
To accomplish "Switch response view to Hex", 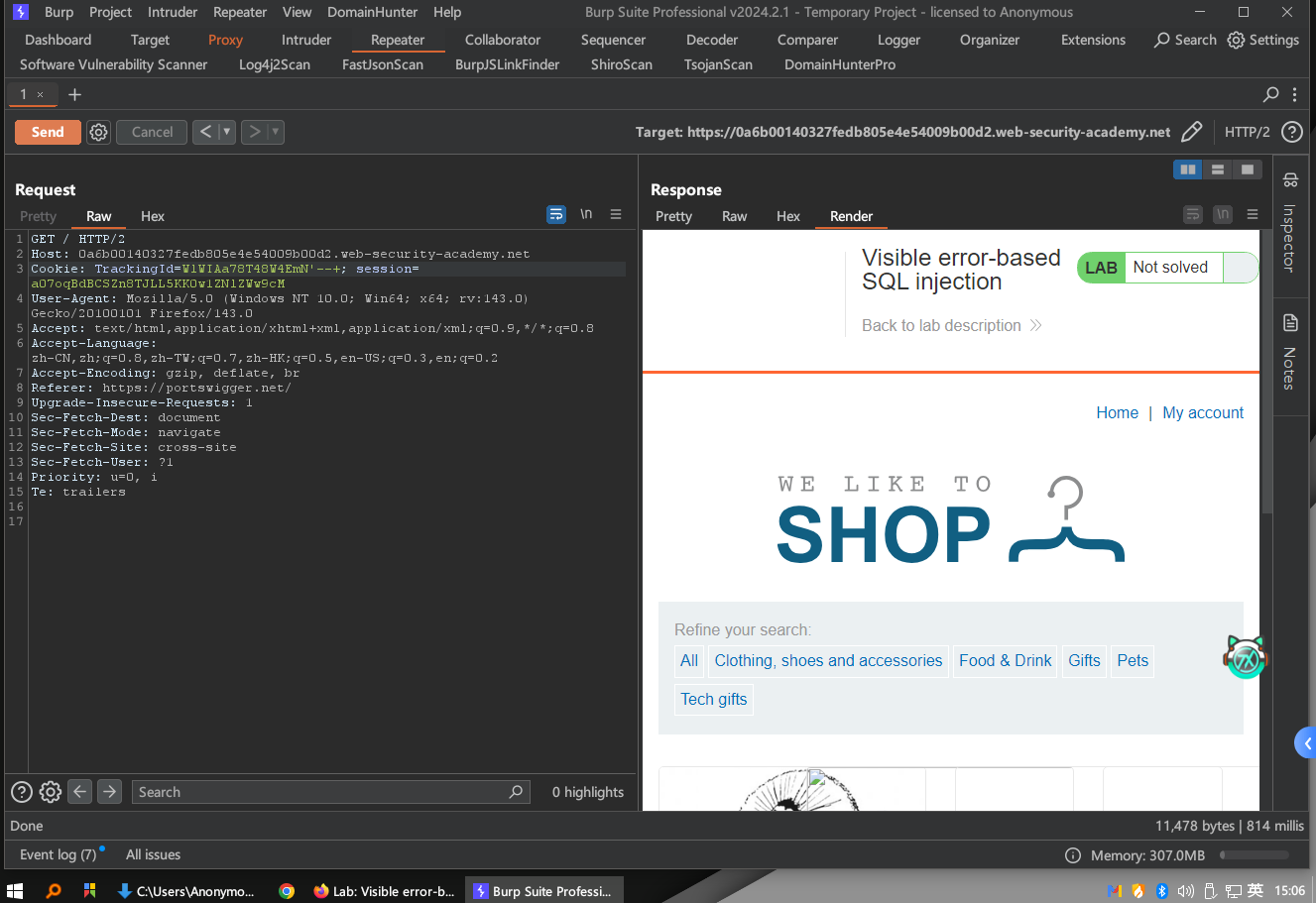I will pos(788,216).
